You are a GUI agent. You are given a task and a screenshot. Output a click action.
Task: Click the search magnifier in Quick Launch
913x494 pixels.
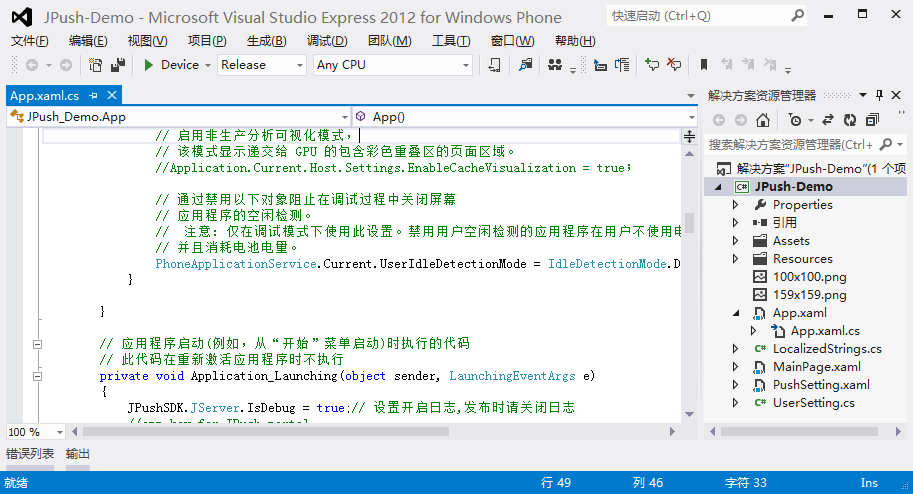pyautogui.click(x=797, y=16)
